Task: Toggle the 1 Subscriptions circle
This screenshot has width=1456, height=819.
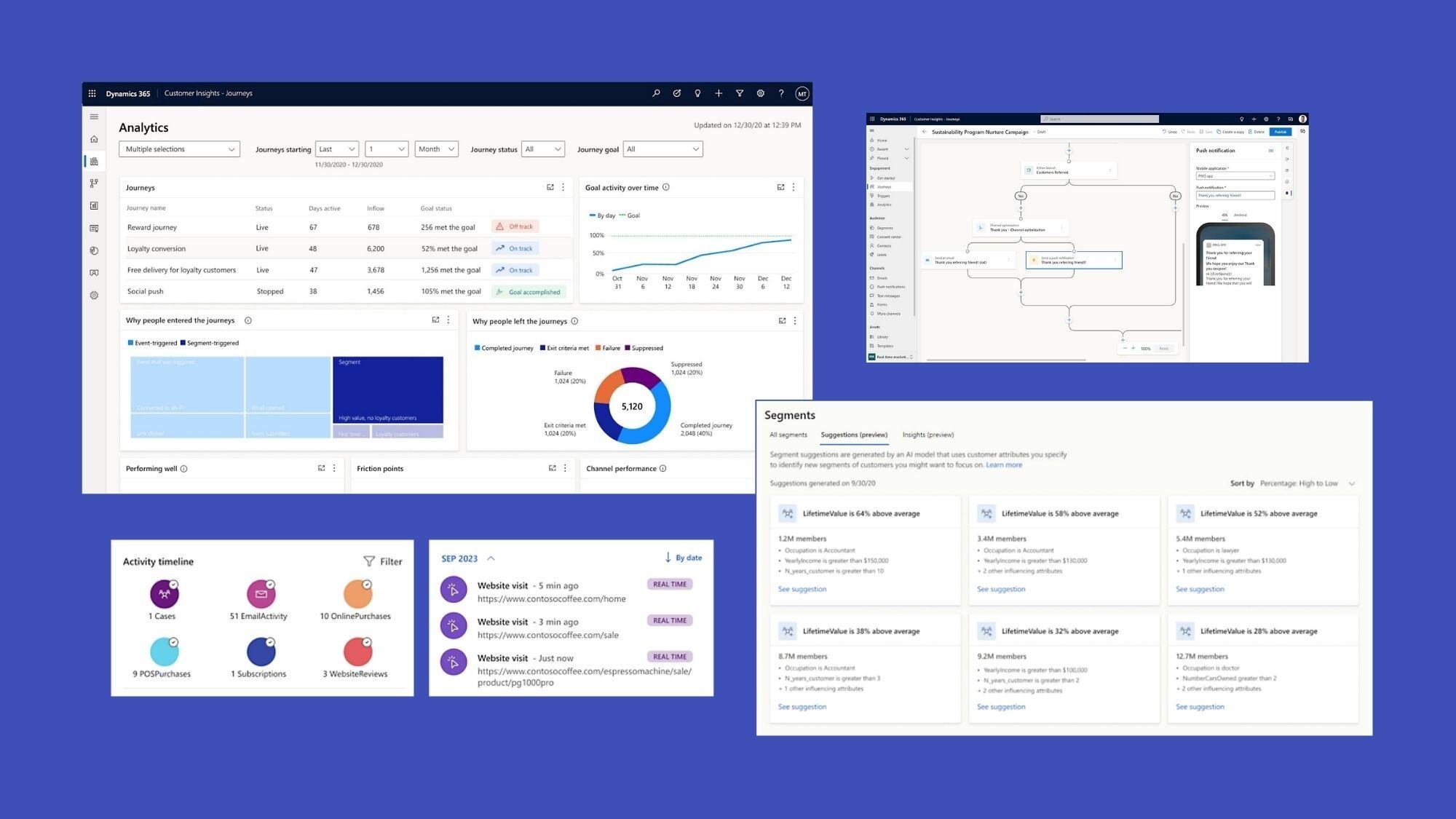Action: [x=261, y=652]
